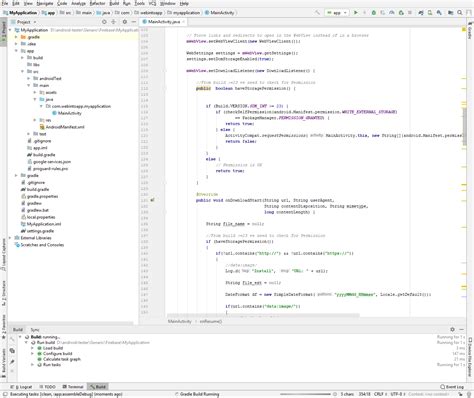Click the filter icon in the Build side toolbar

pyautogui.click(x=12, y=351)
